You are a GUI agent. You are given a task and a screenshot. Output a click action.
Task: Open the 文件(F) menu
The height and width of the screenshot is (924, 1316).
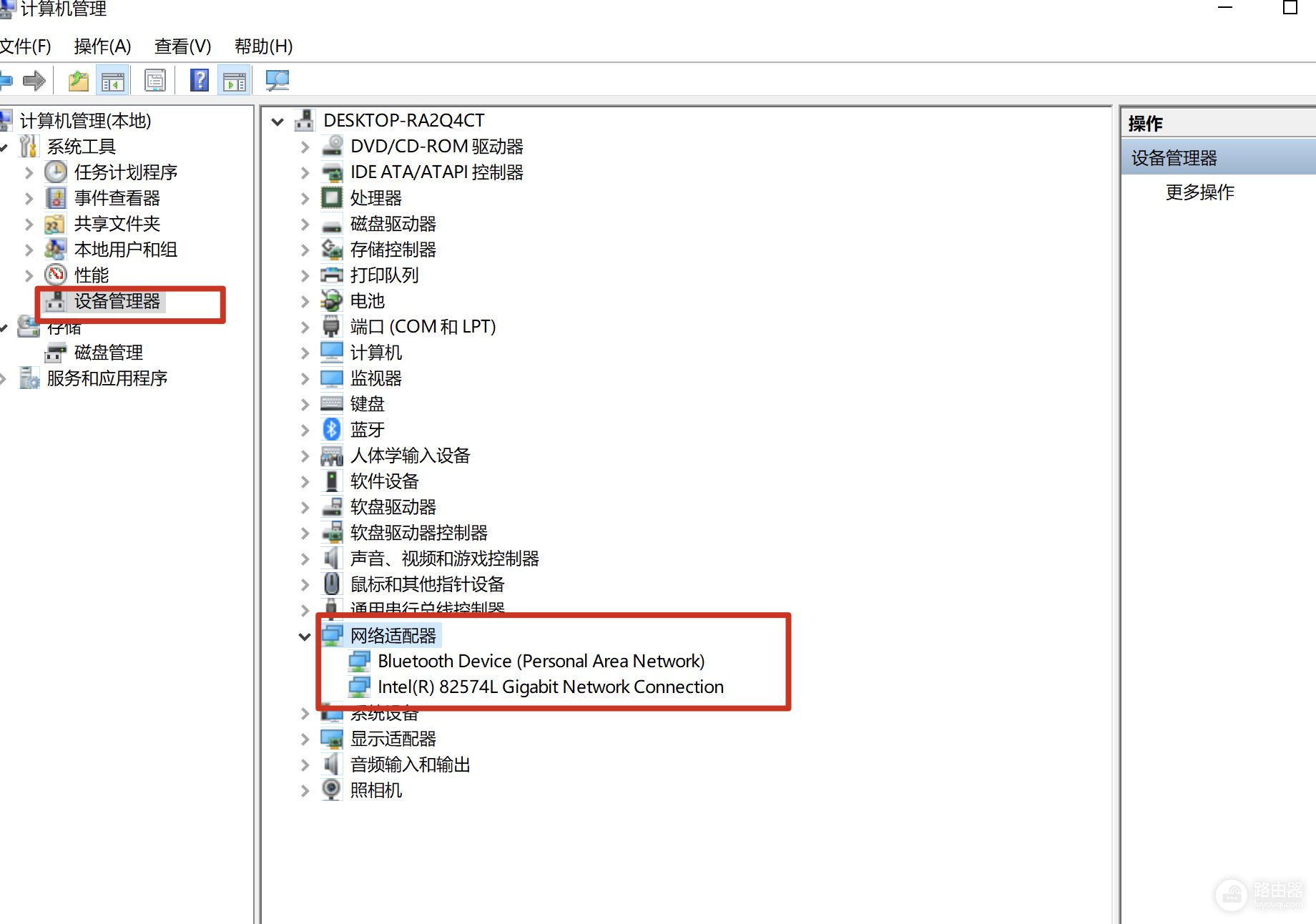pyautogui.click(x=26, y=46)
